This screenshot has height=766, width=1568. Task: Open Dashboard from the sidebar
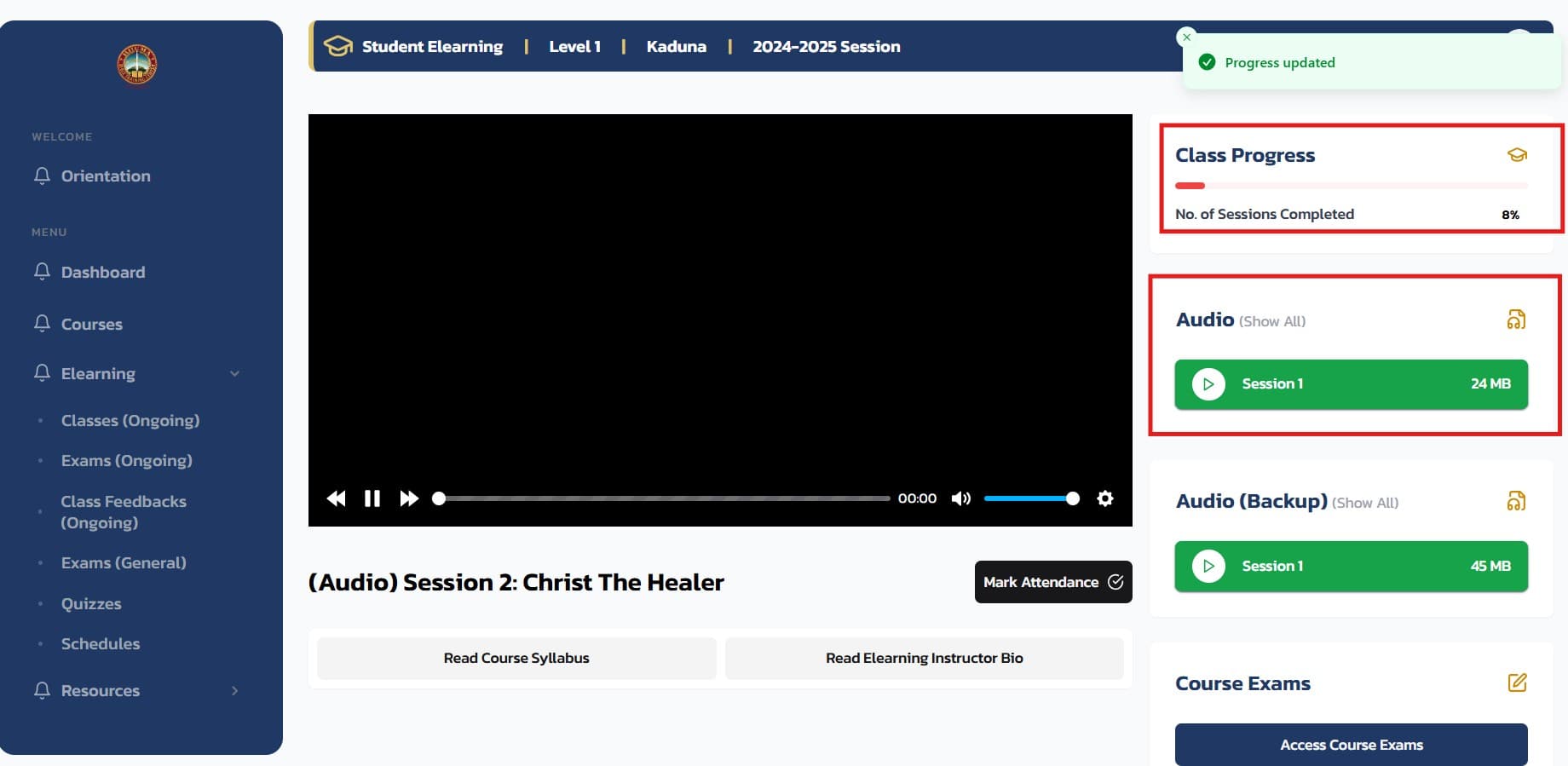(x=102, y=272)
